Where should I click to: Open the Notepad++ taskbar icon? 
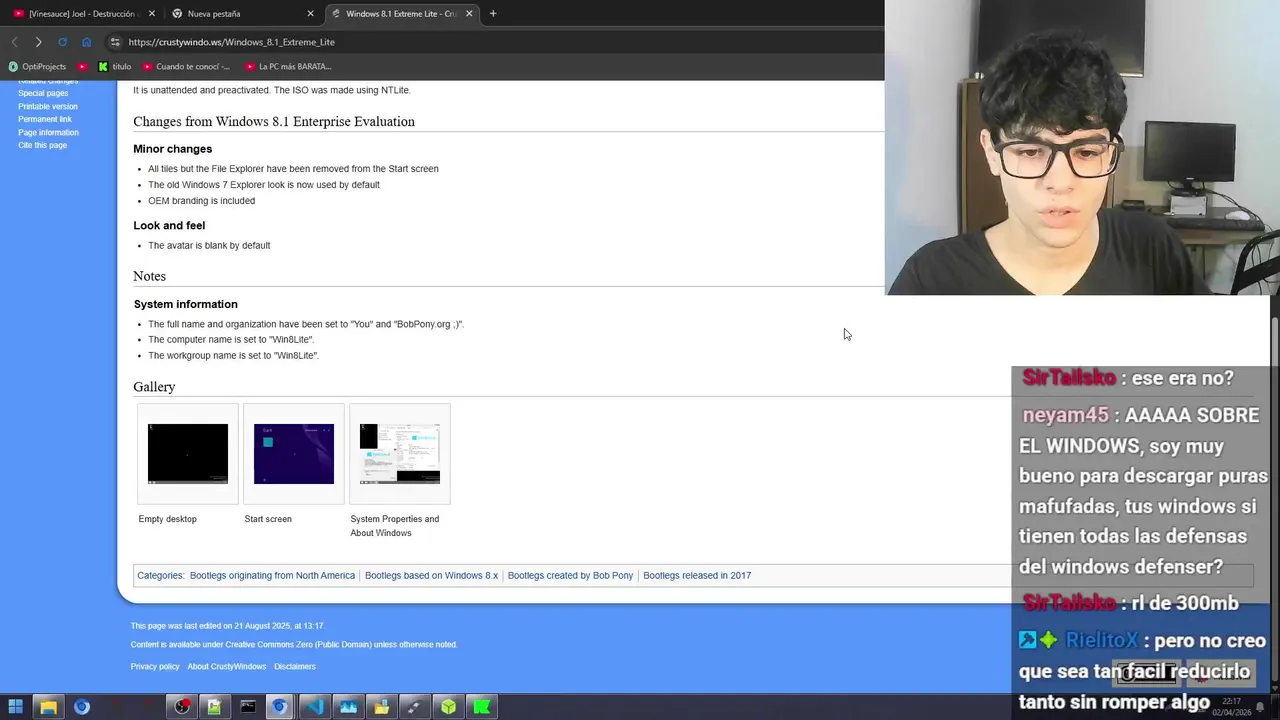click(x=214, y=707)
